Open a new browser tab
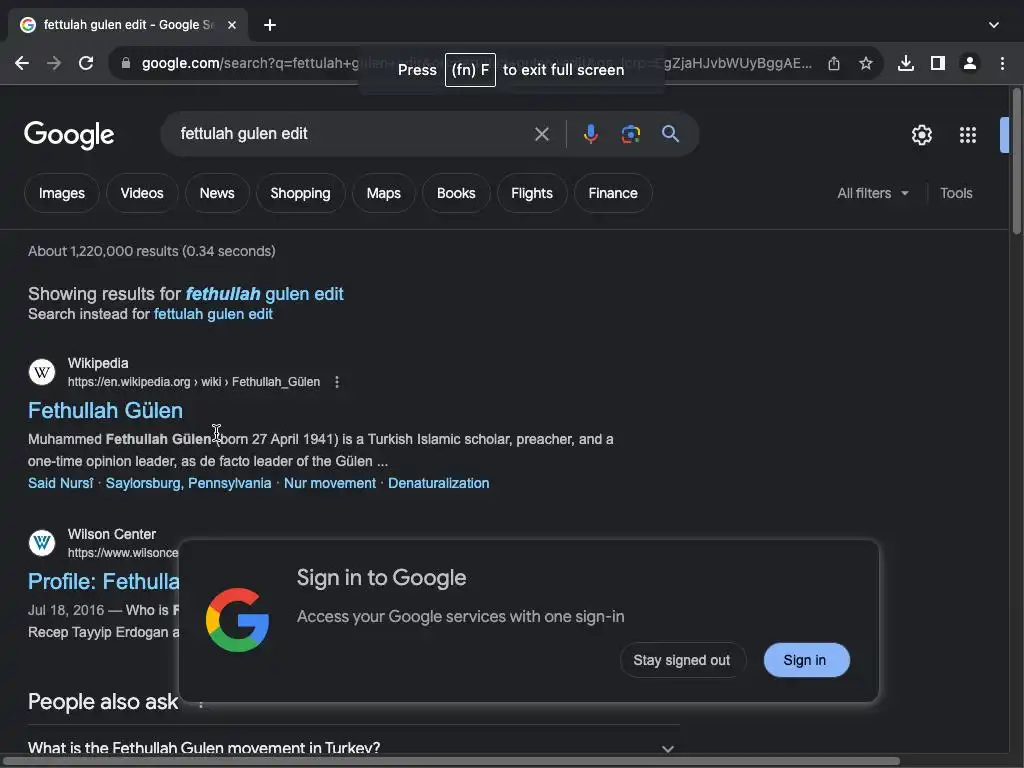The height and width of the screenshot is (768, 1024). (x=270, y=25)
